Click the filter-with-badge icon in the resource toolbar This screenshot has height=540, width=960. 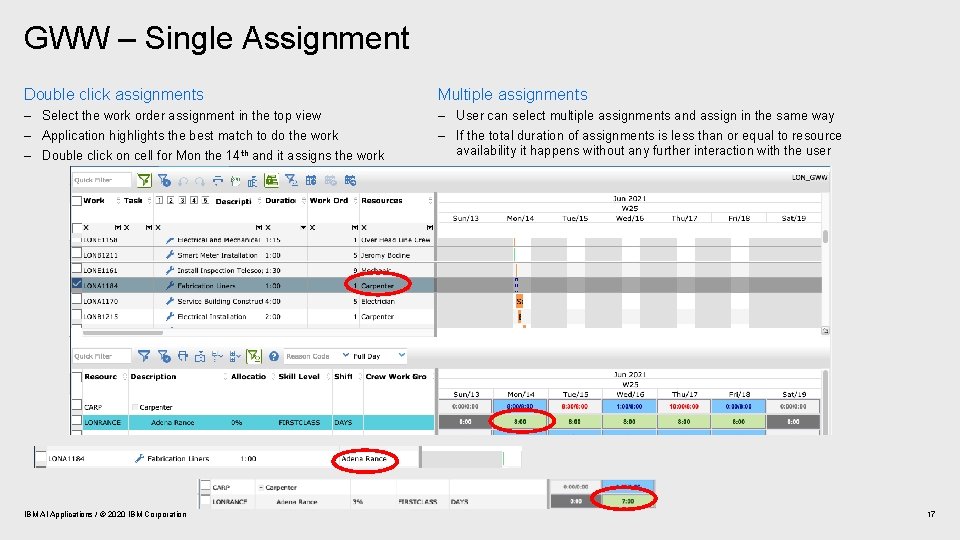tap(164, 356)
